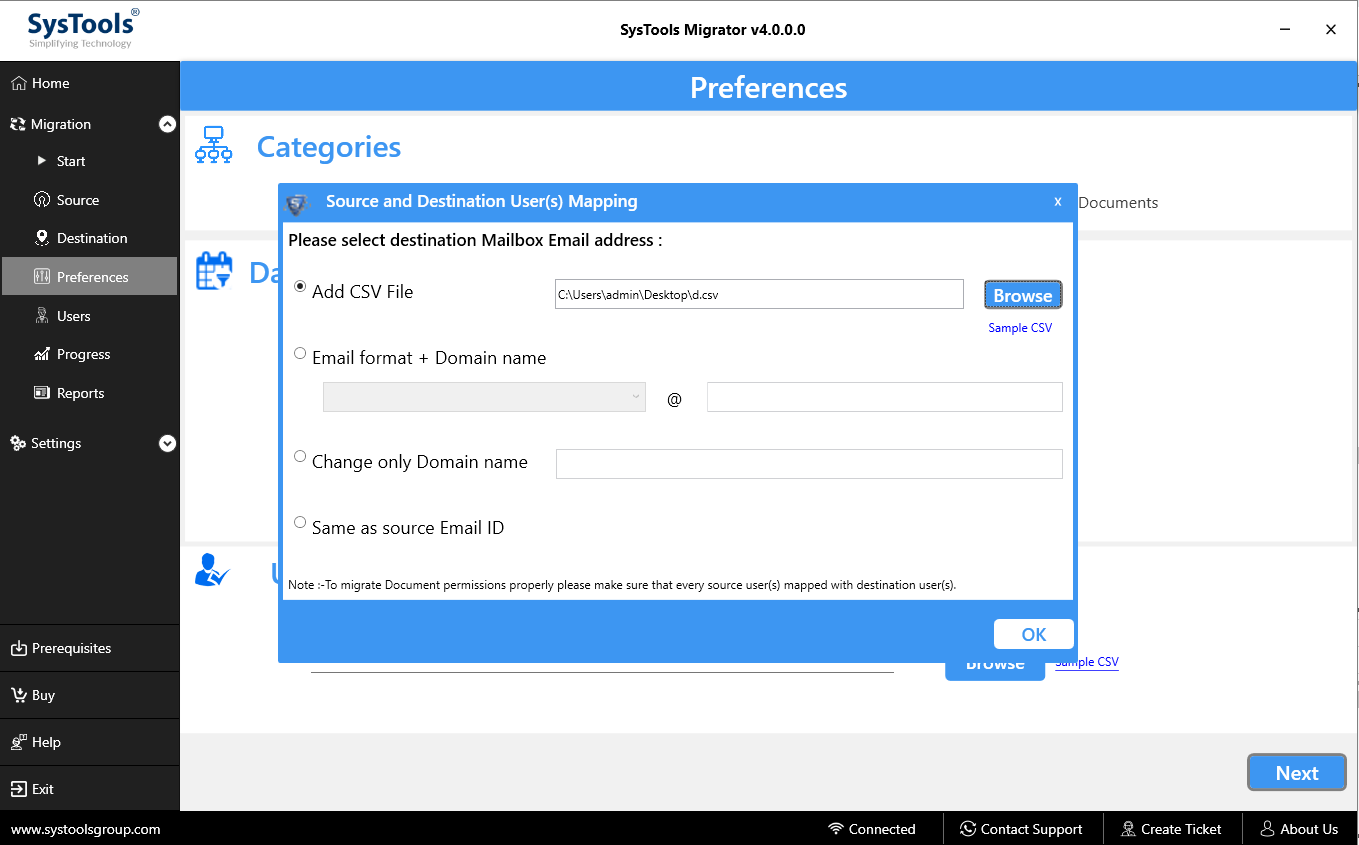Click the www.systoolsgroup.com text
Screen dimensions: 1359x845
(x=86, y=829)
